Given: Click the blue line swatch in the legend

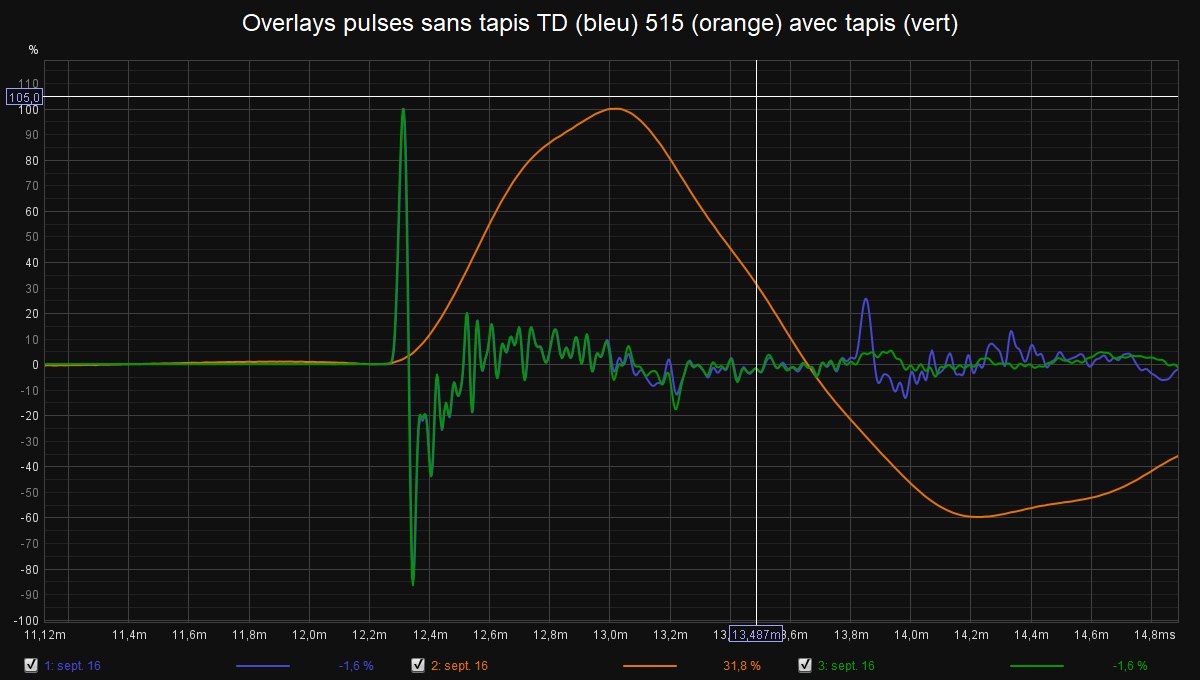Looking at the screenshot, I should coord(263,665).
